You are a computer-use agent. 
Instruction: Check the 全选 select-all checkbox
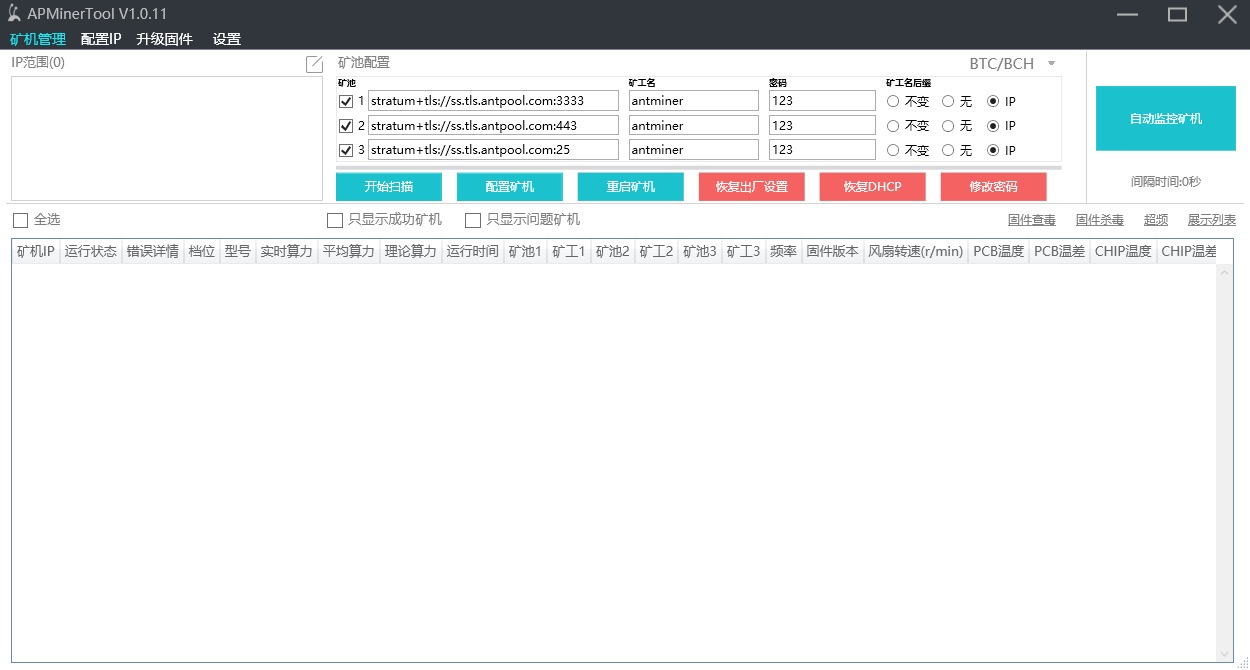click(x=20, y=220)
